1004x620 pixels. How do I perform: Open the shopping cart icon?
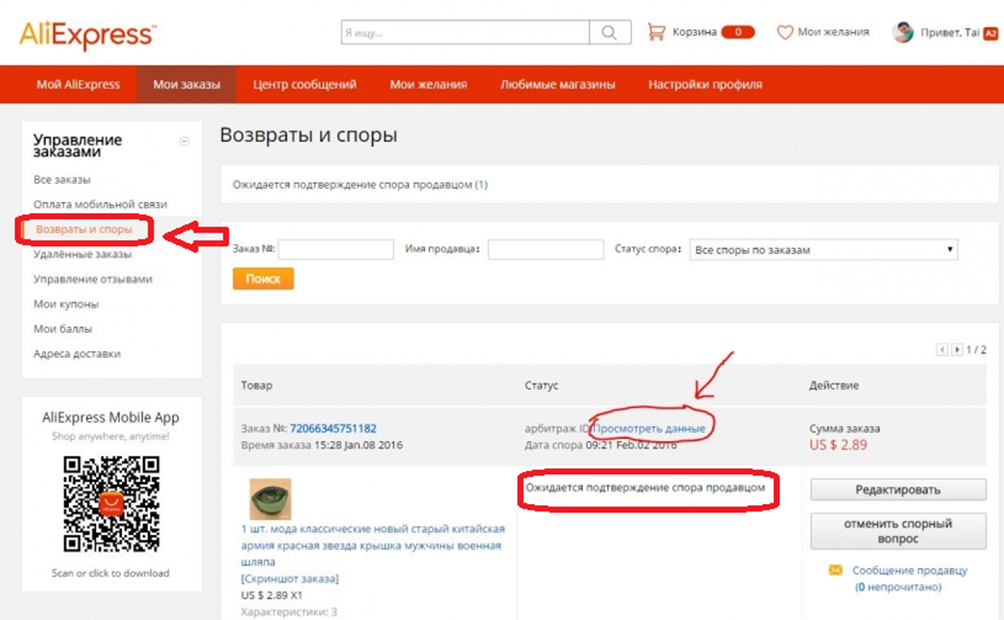point(656,32)
